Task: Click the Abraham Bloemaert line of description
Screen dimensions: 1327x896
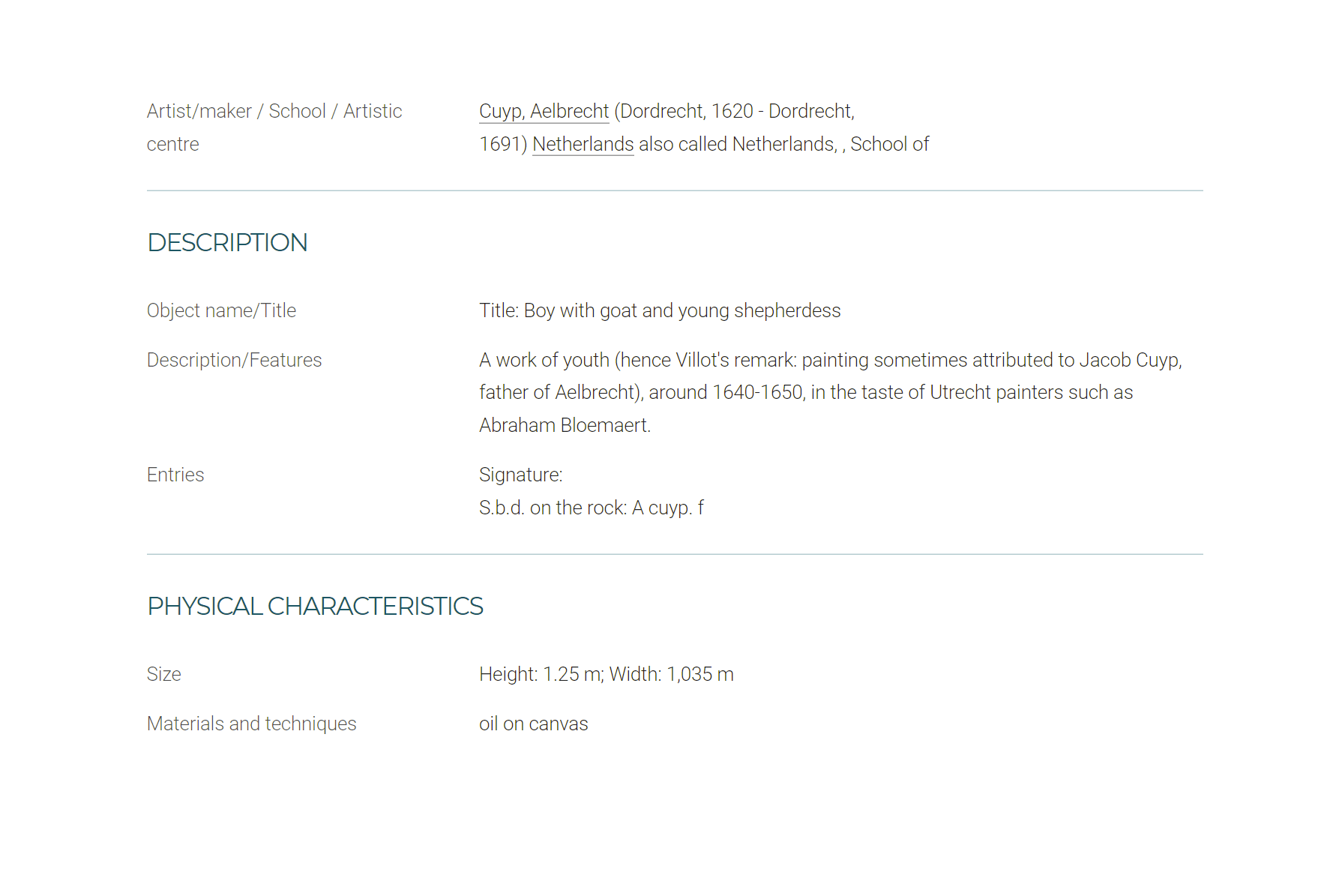Action: 565,425
